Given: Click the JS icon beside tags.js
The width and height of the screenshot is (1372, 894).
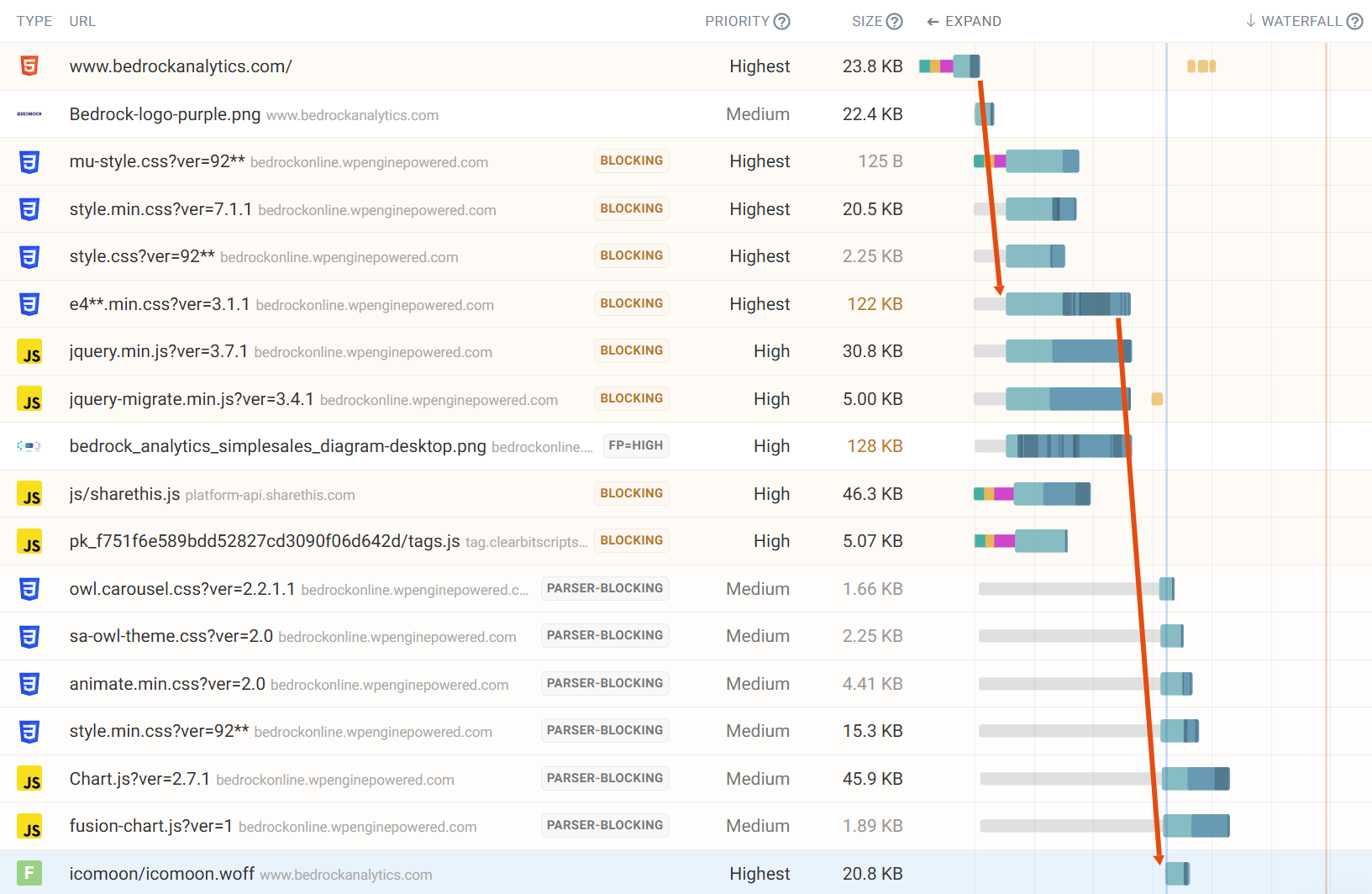Looking at the screenshot, I should tap(29, 541).
